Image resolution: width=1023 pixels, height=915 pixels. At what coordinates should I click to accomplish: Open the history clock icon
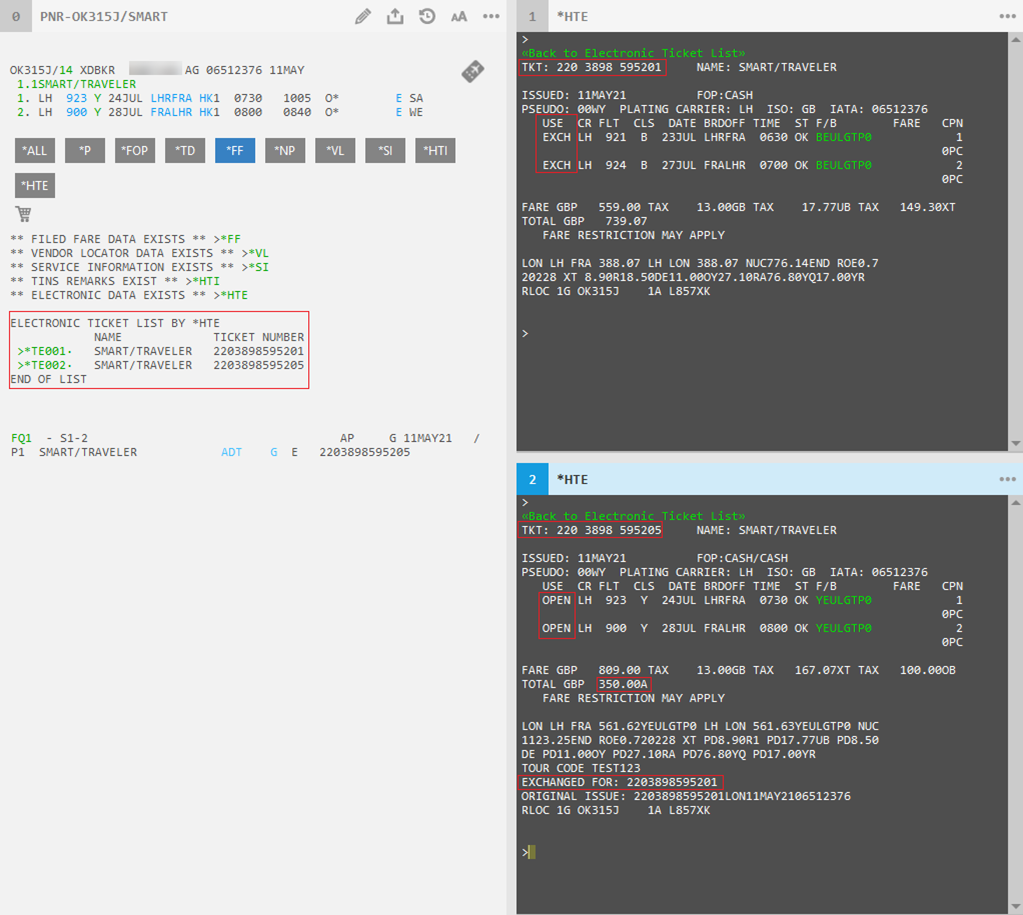pyautogui.click(x=427, y=16)
